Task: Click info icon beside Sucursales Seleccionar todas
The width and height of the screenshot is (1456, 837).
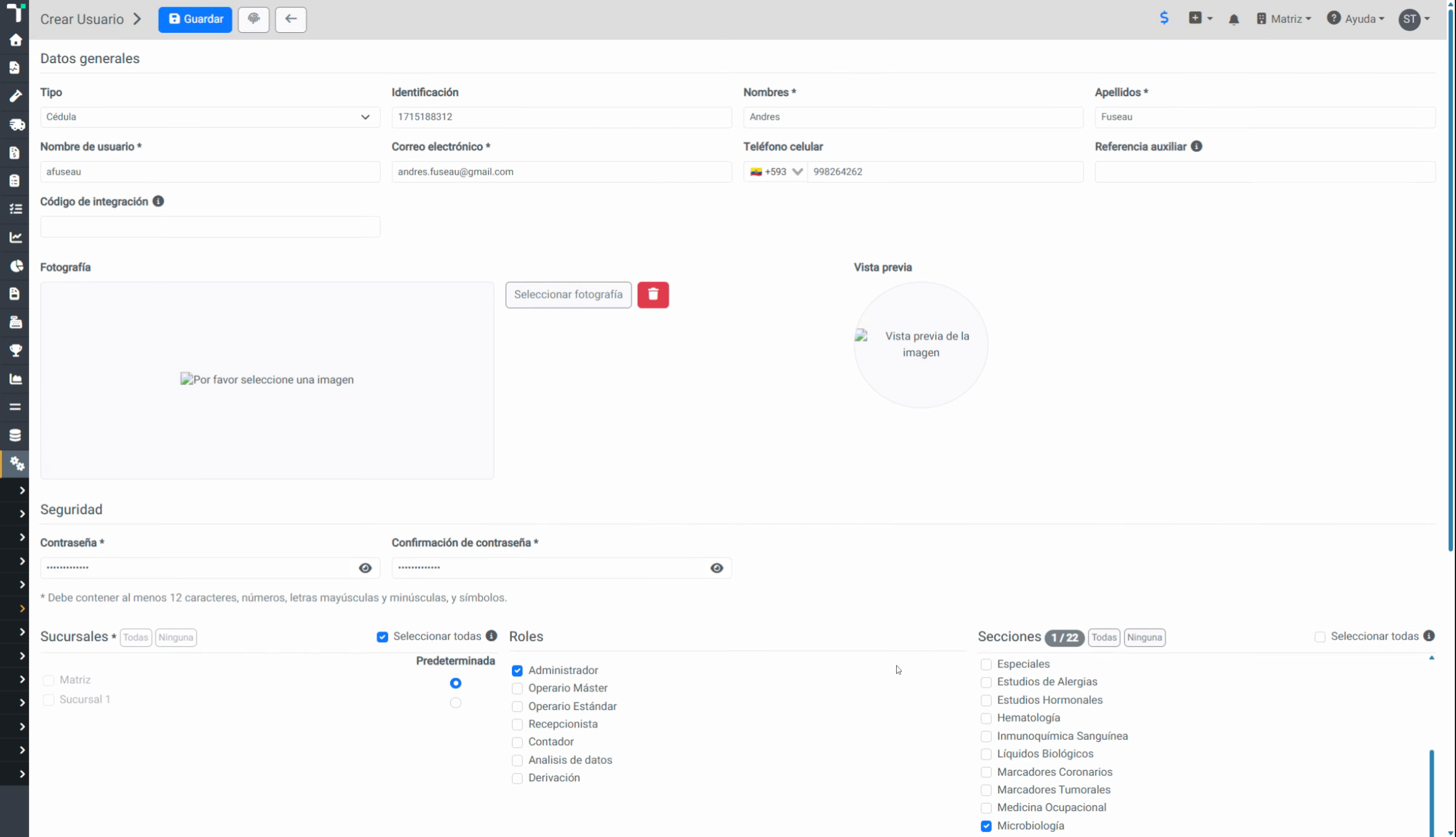Action: point(492,636)
